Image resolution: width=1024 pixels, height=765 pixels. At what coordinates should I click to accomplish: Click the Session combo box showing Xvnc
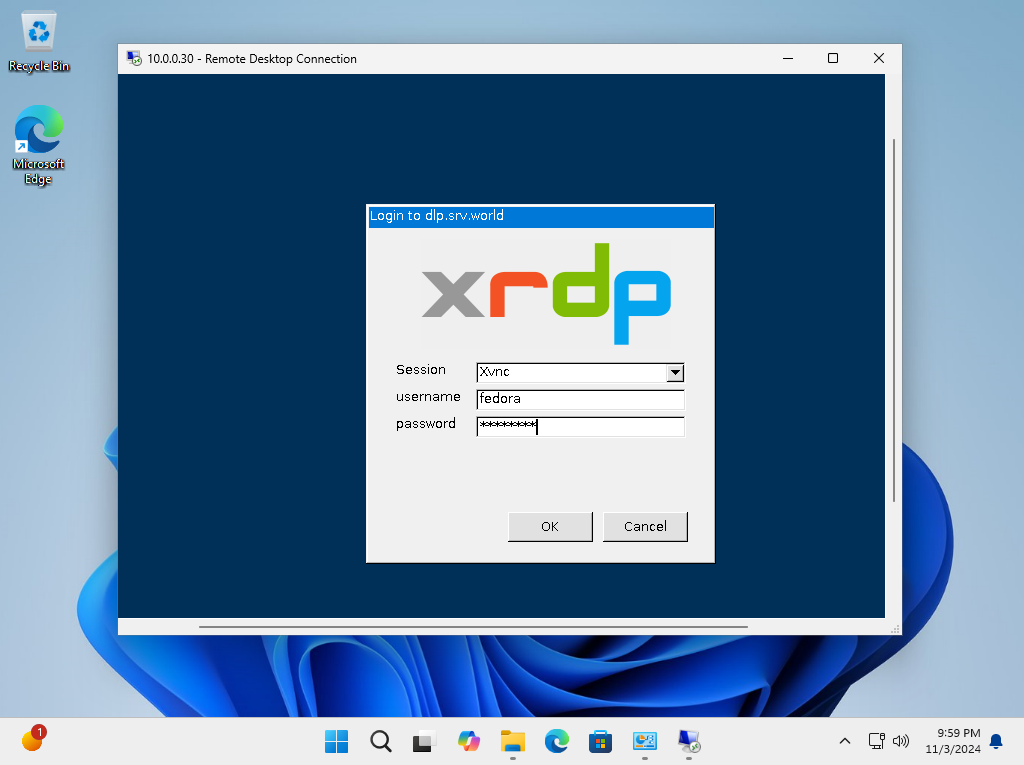(580, 372)
